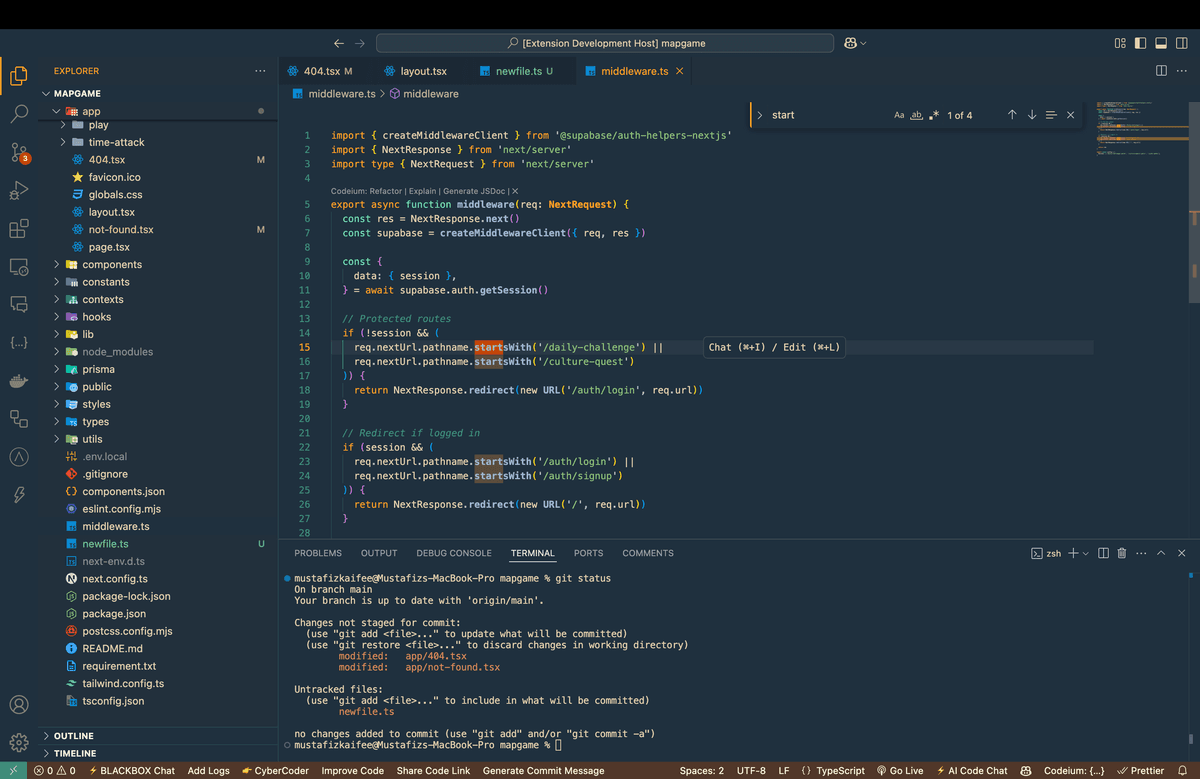Toggle Find in Selection

tap(1051, 115)
